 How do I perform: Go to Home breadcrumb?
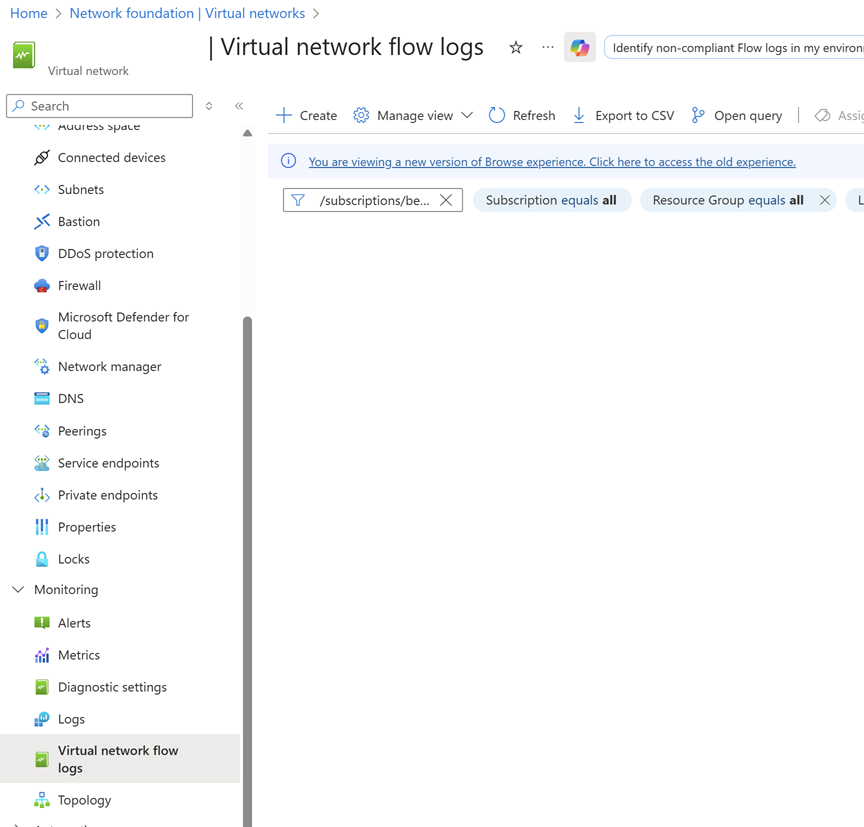click(x=29, y=13)
